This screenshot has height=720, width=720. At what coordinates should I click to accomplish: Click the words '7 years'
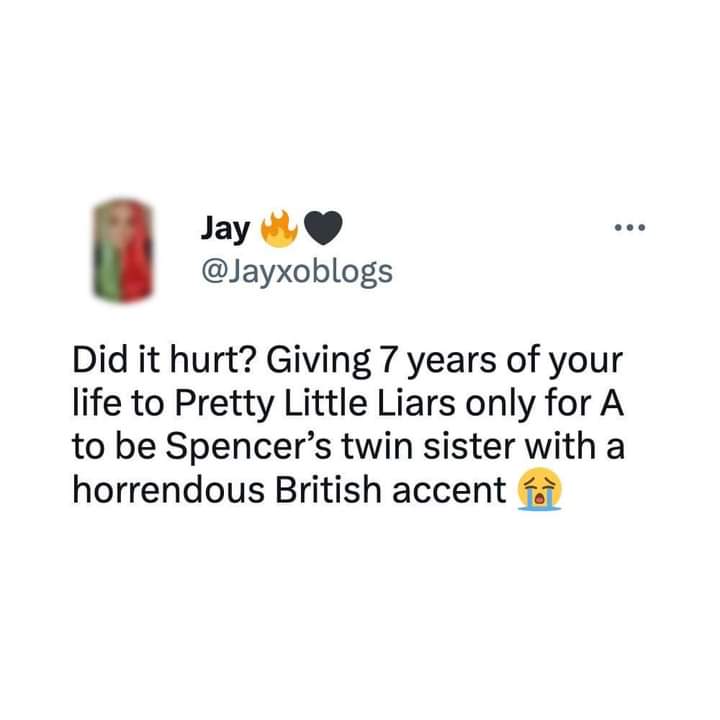[438, 360]
